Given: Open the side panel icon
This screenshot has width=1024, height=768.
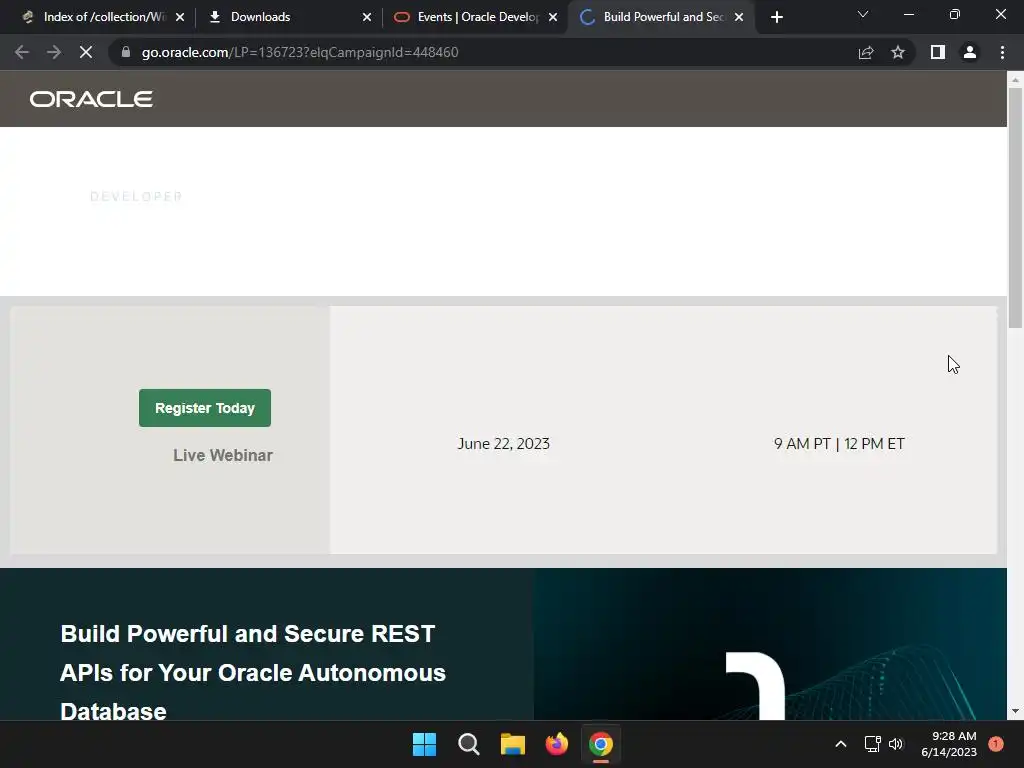Looking at the screenshot, I should [938, 52].
